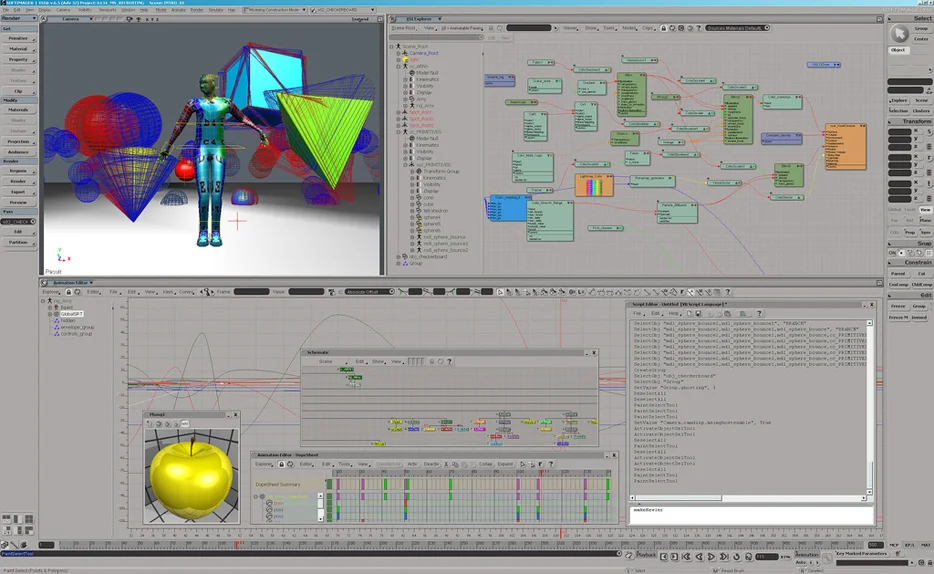Open Modeling Construction Mode dropdown
The height and width of the screenshot is (574, 934).
tap(275, 10)
